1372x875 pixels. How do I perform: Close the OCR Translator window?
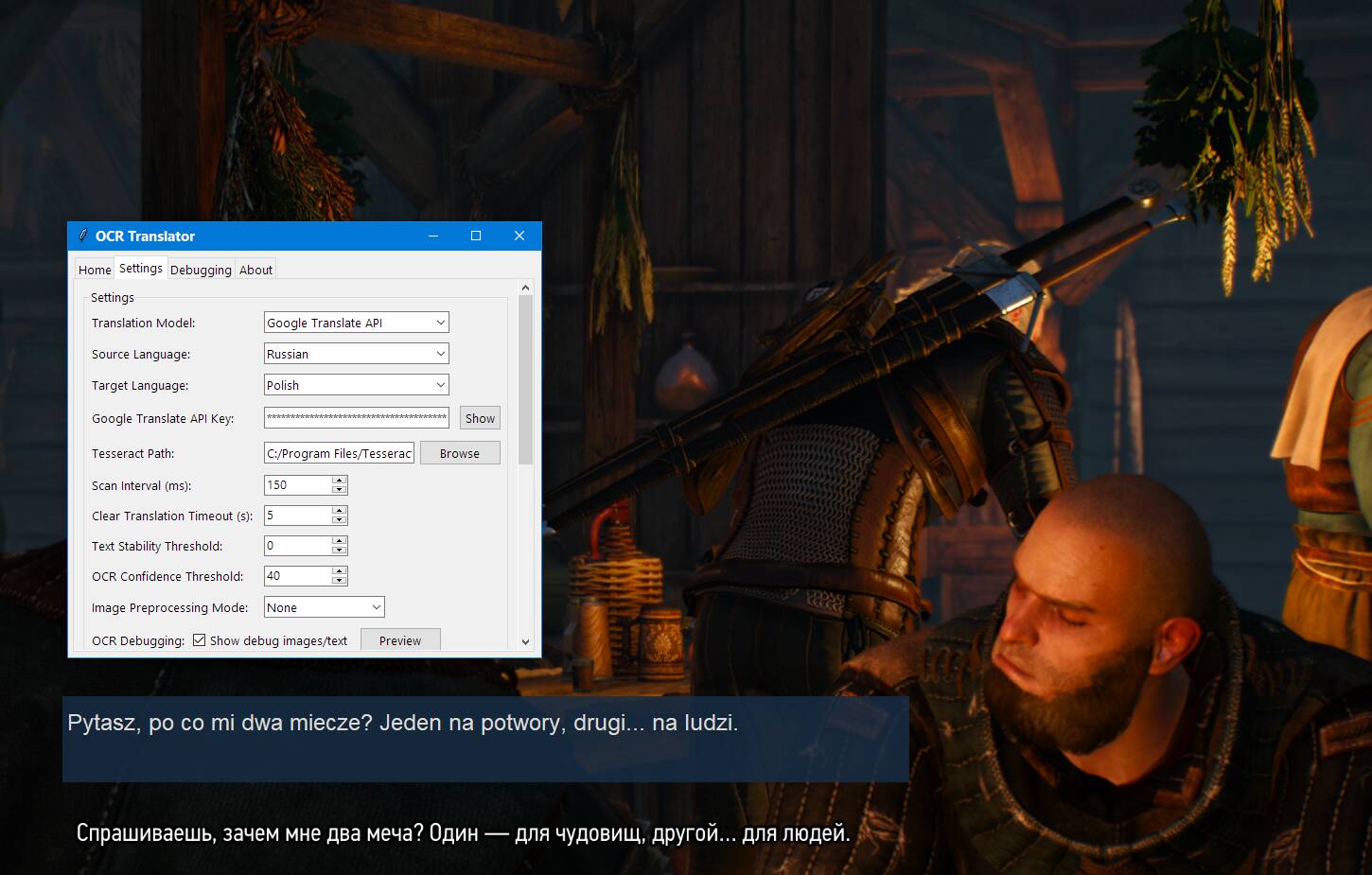coord(519,236)
